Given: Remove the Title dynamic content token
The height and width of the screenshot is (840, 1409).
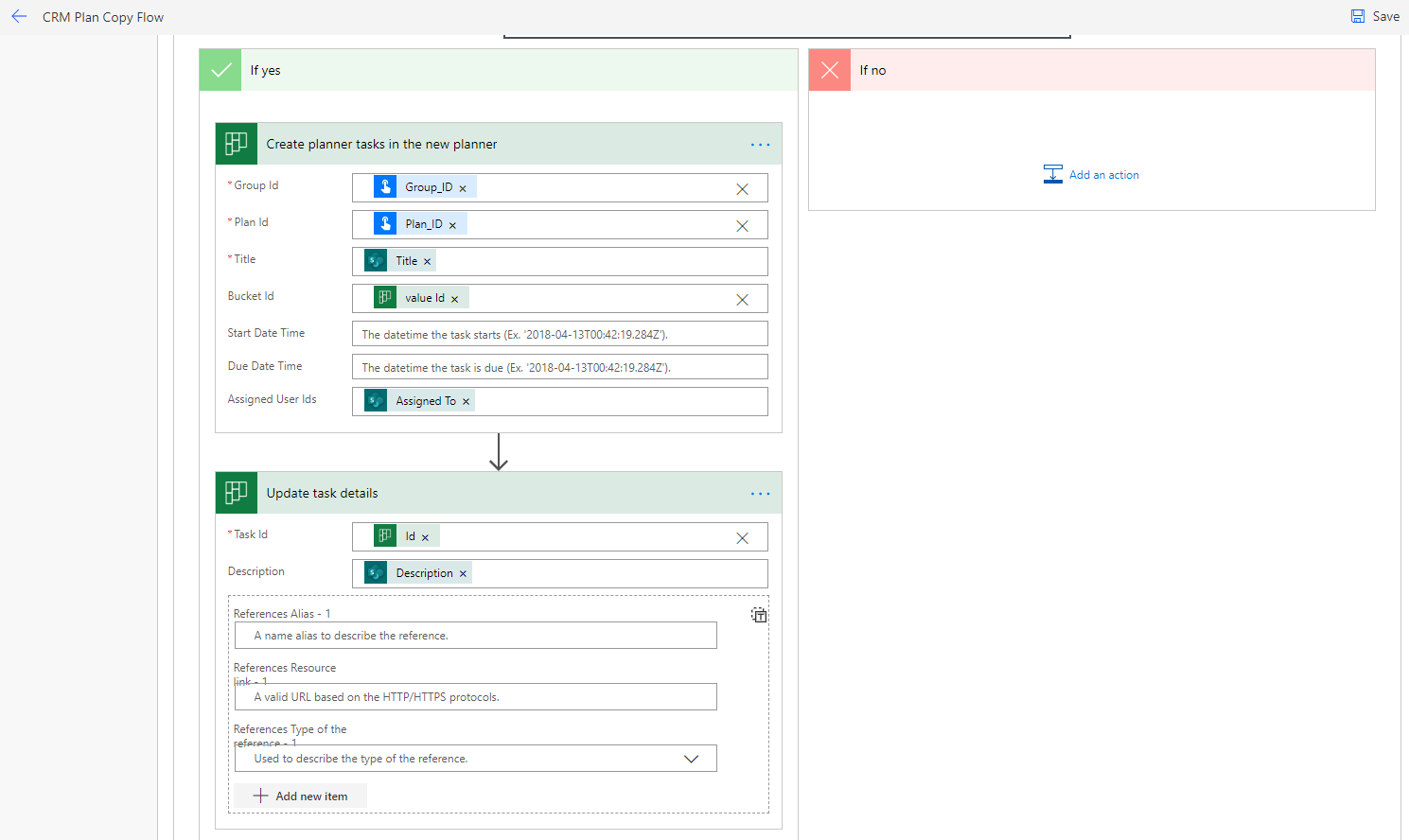Looking at the screenshot, I should tap(428, 262).
